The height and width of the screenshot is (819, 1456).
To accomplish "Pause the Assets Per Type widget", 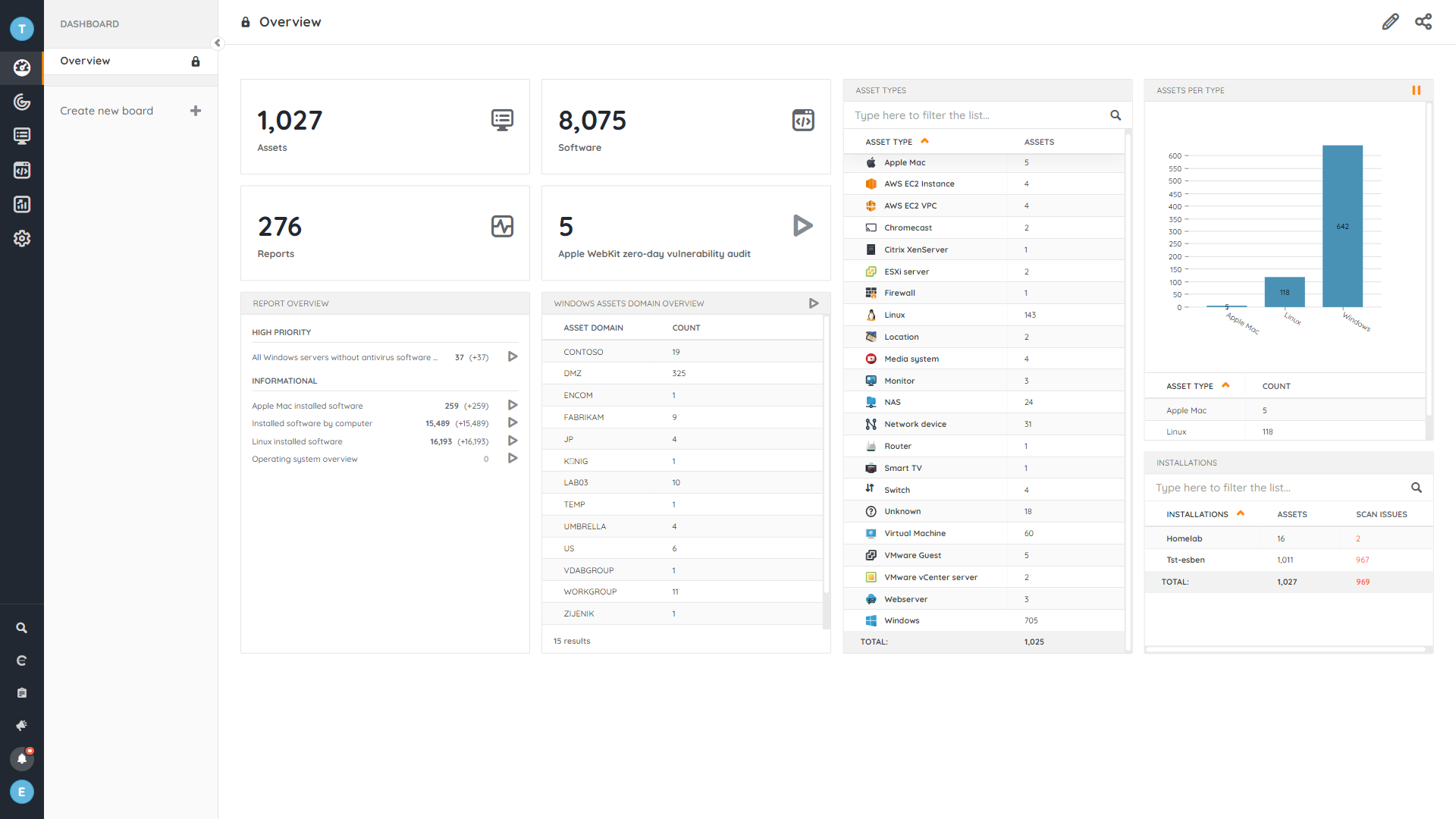I will pyautogui.click(x=1416, y=90).
